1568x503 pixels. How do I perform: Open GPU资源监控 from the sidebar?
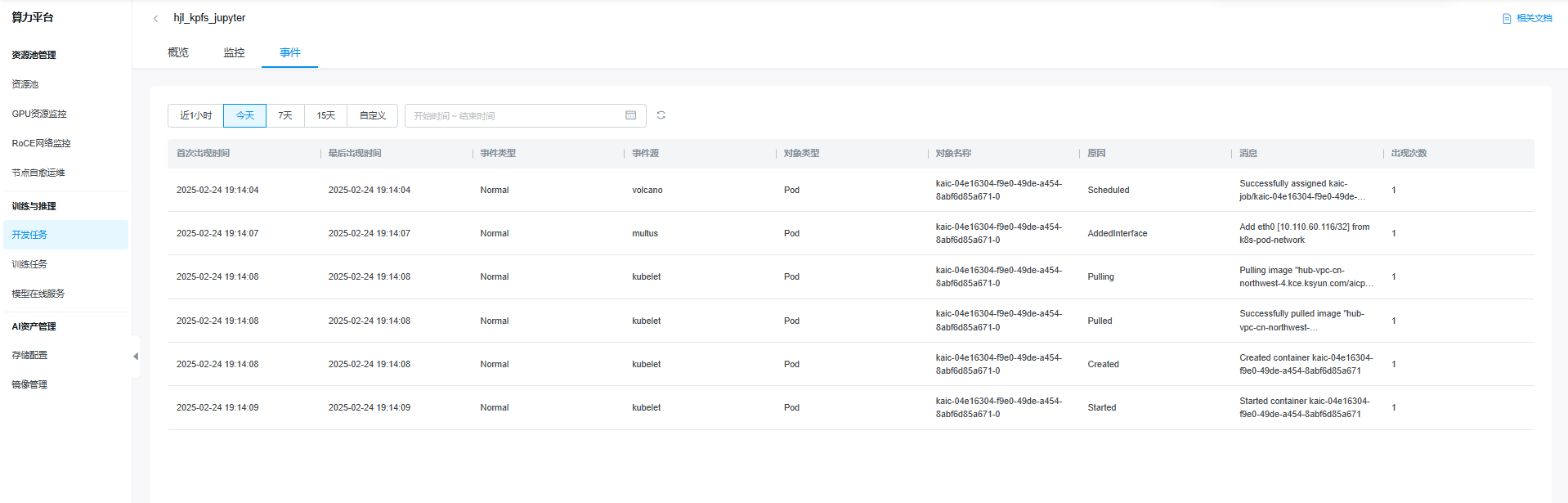39,114
